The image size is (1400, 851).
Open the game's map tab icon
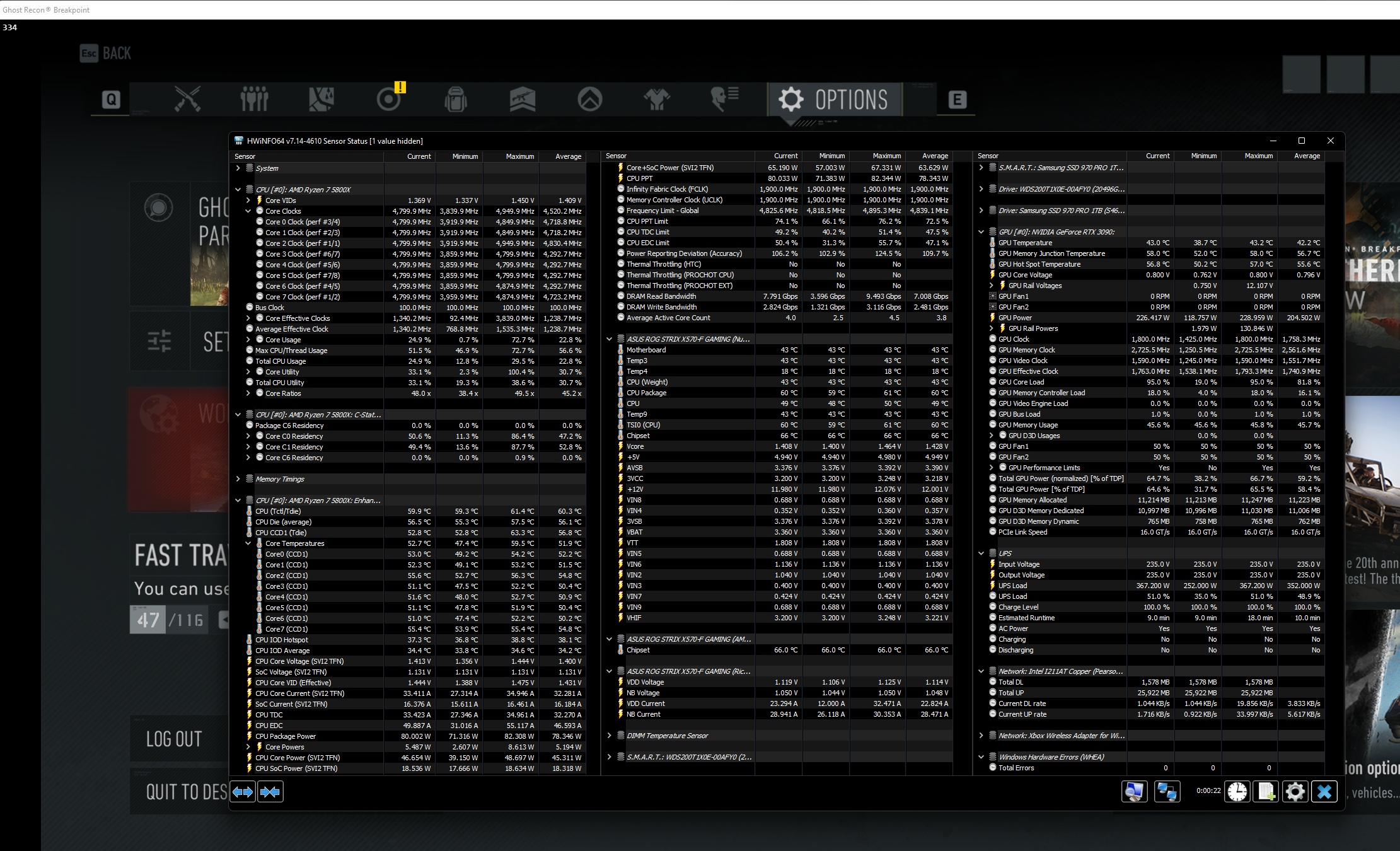(x=321, y=99)
